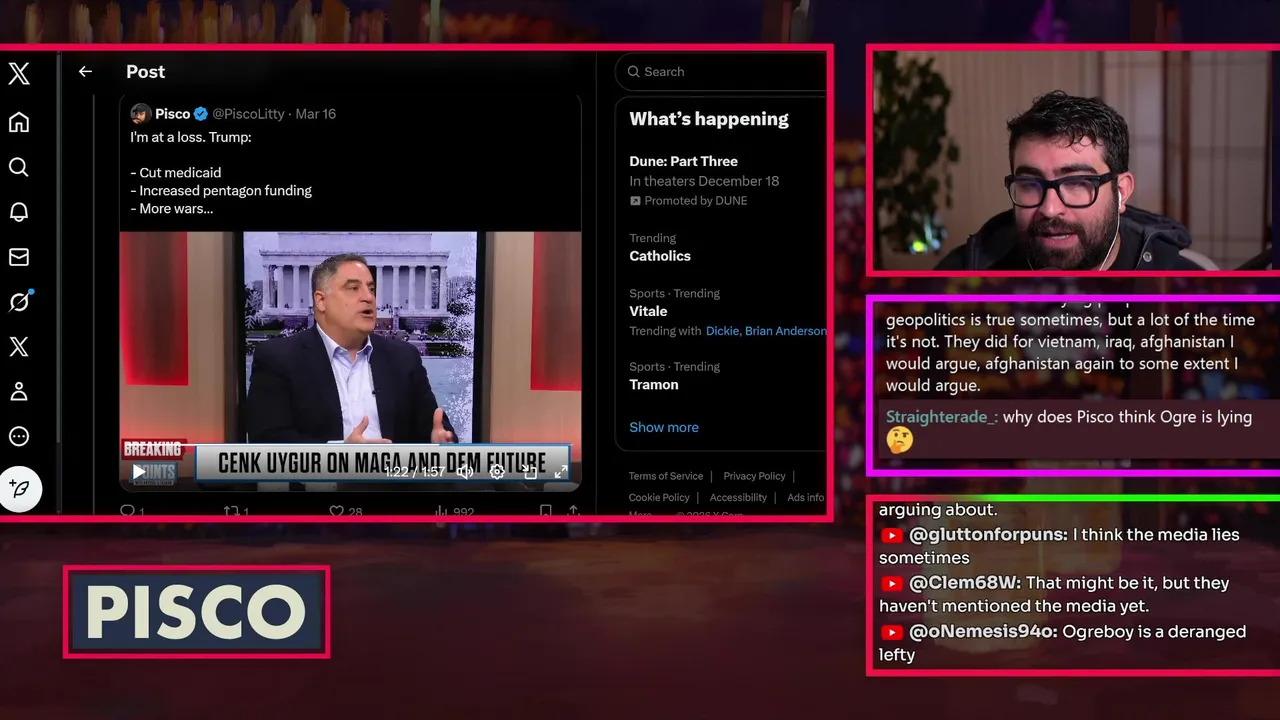Screen dimensions: 1280x720
Task: Open the view count analytics icon
Action: (441, 511)
